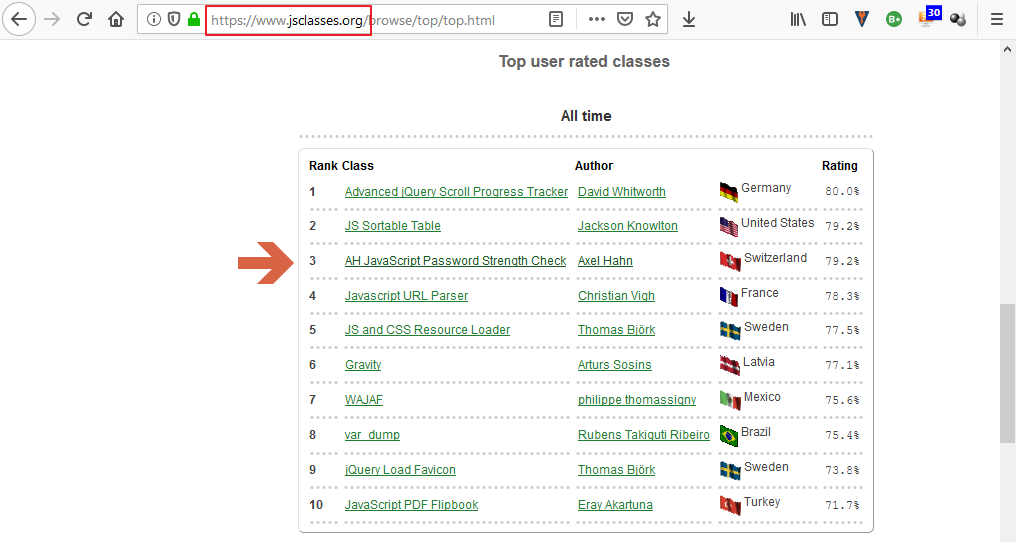Toggle reader view icon
Image resolution: width=1016 pixels, height=542 pixels.
(x=556, y=19)
